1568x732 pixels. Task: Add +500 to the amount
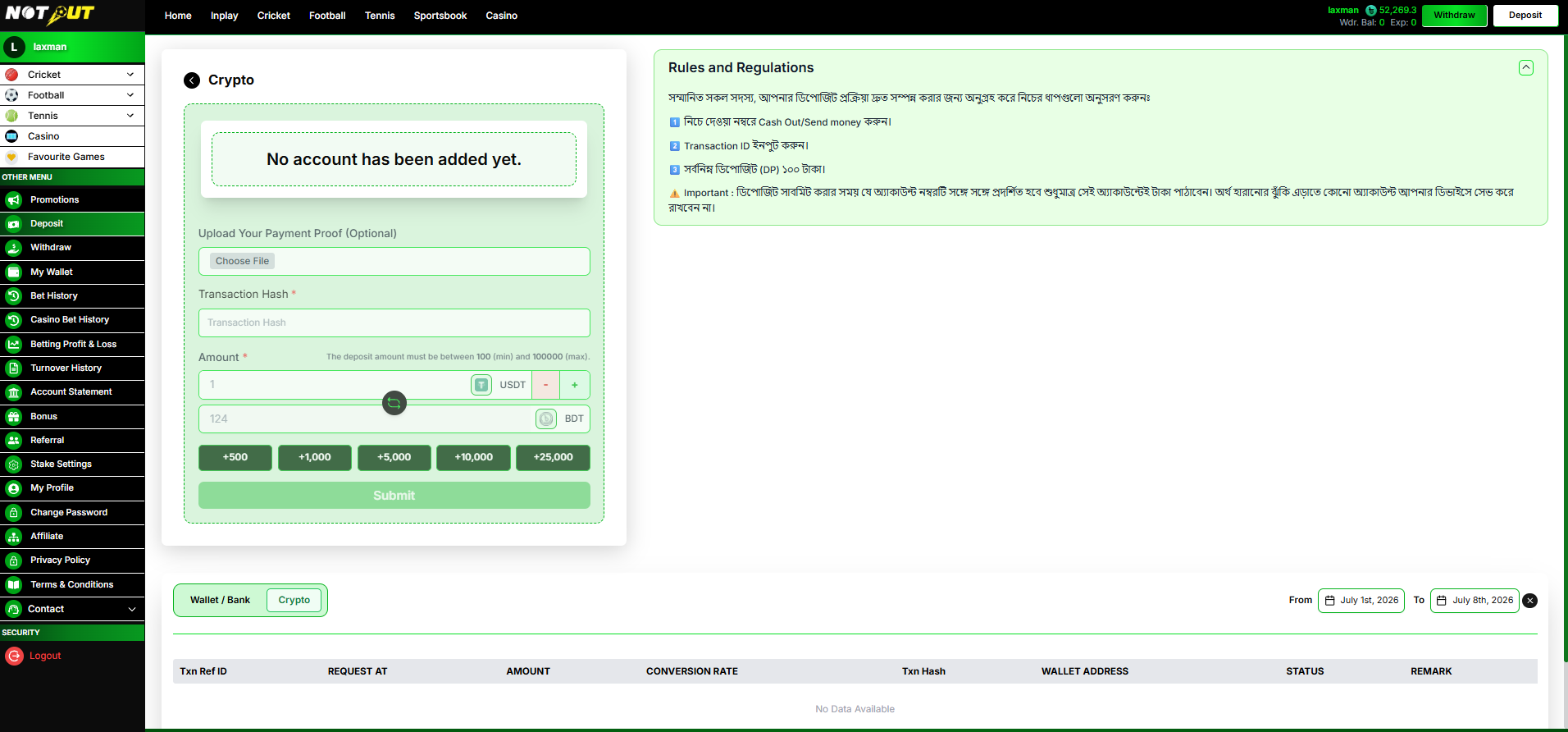click(x=235, y=458)
